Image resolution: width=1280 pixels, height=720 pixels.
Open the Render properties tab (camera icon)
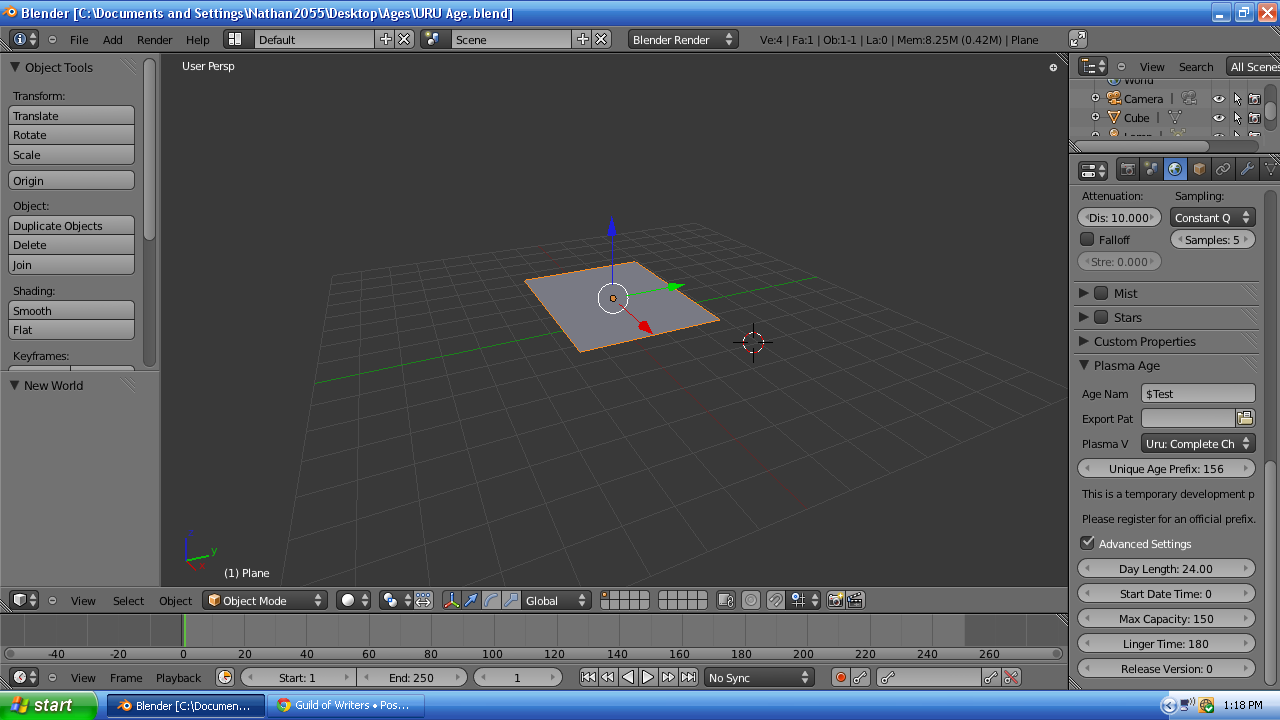(x=1127, y=170)
